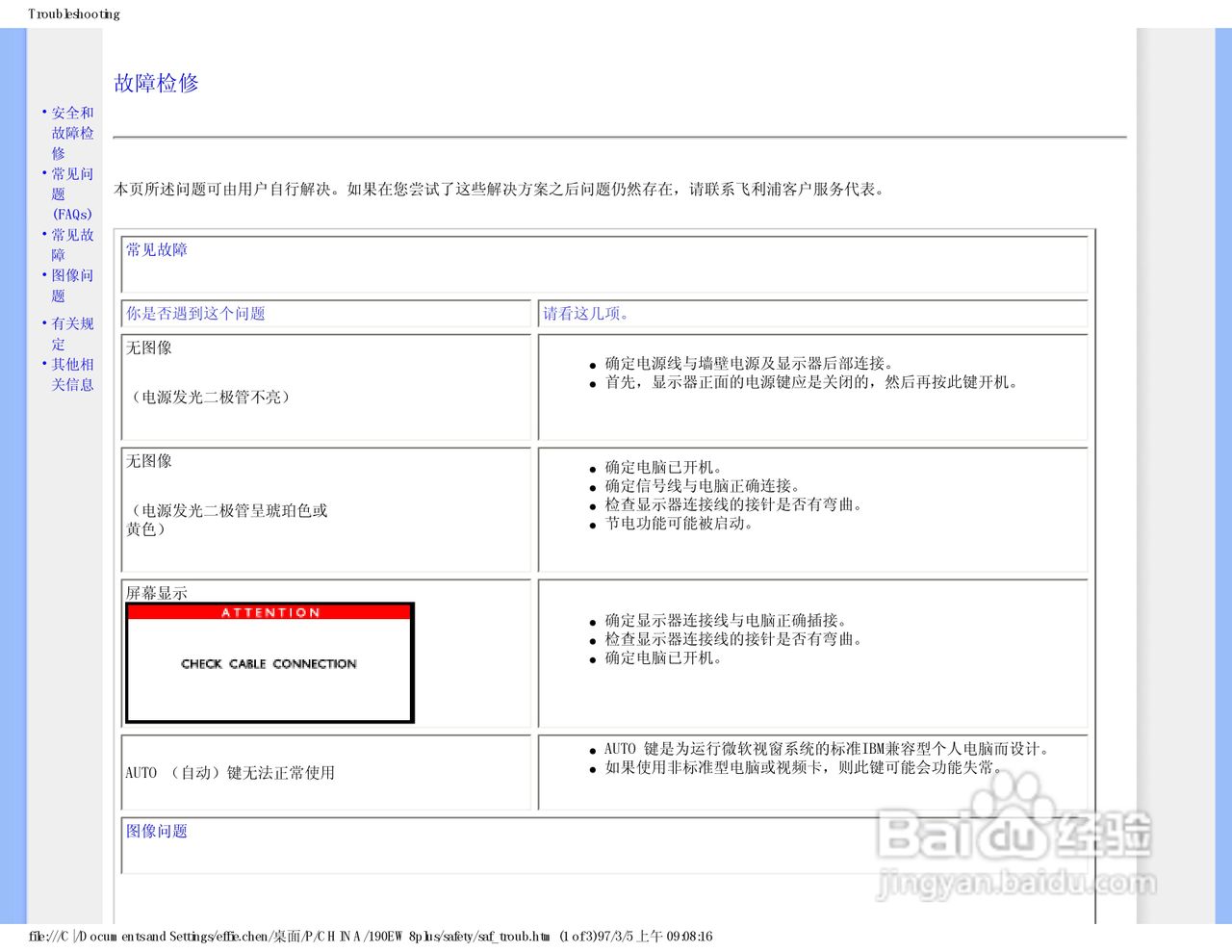
Task: Click the 常见故障 table section header
Action: 157,249
